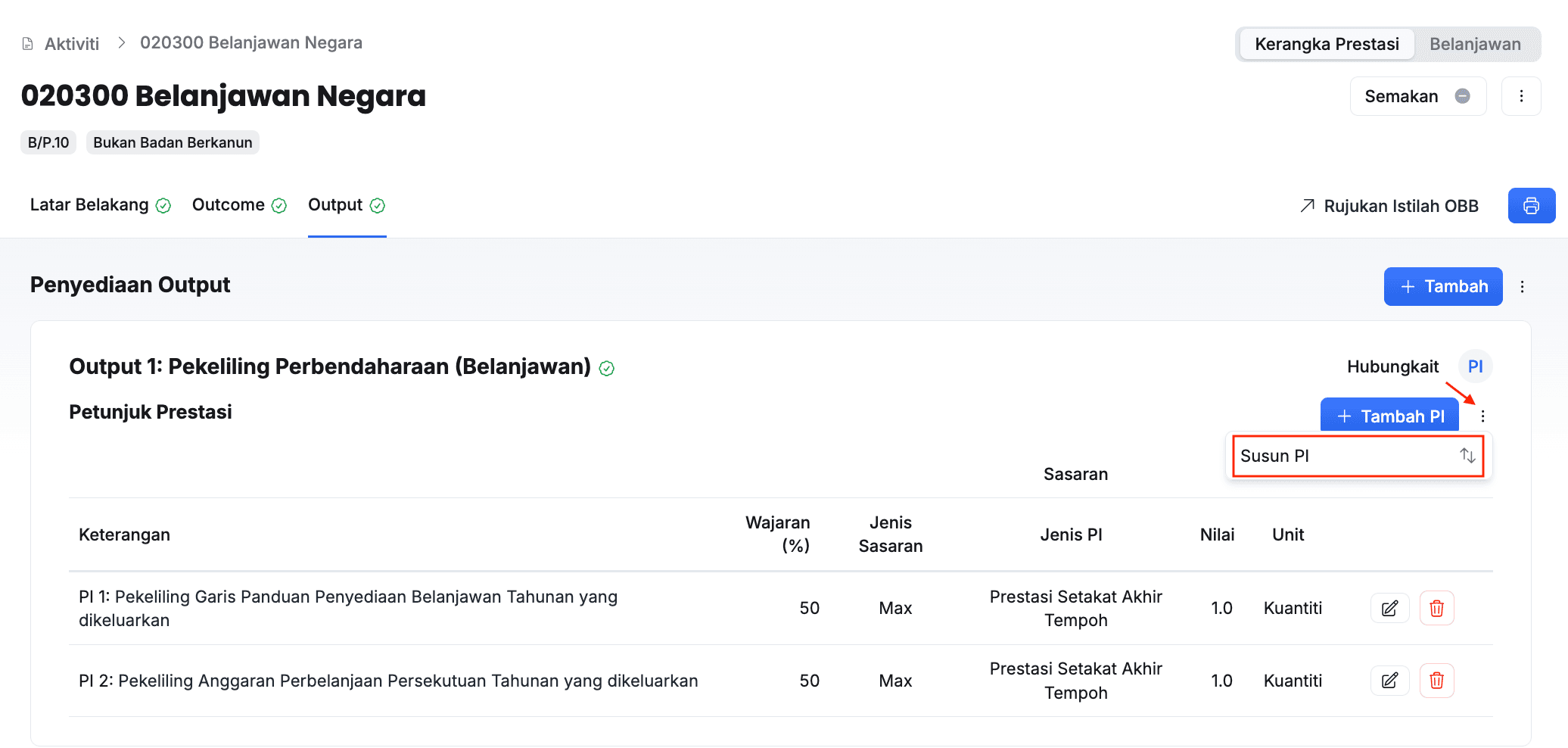Open the Semakan status dropdown
Screen dimensions: 1568x748
[x=1417, y=96]
